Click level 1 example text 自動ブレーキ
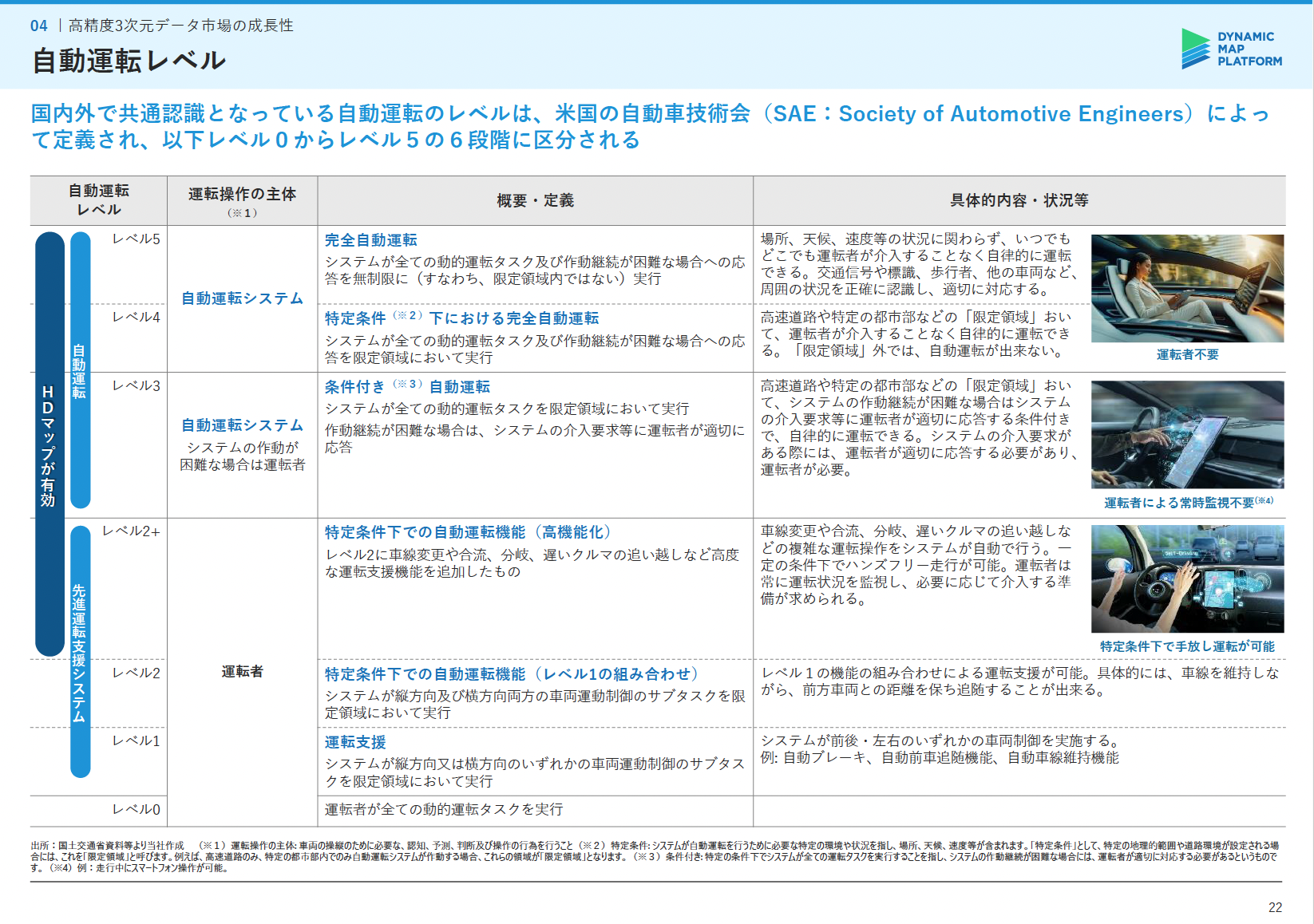 [940, 757]
